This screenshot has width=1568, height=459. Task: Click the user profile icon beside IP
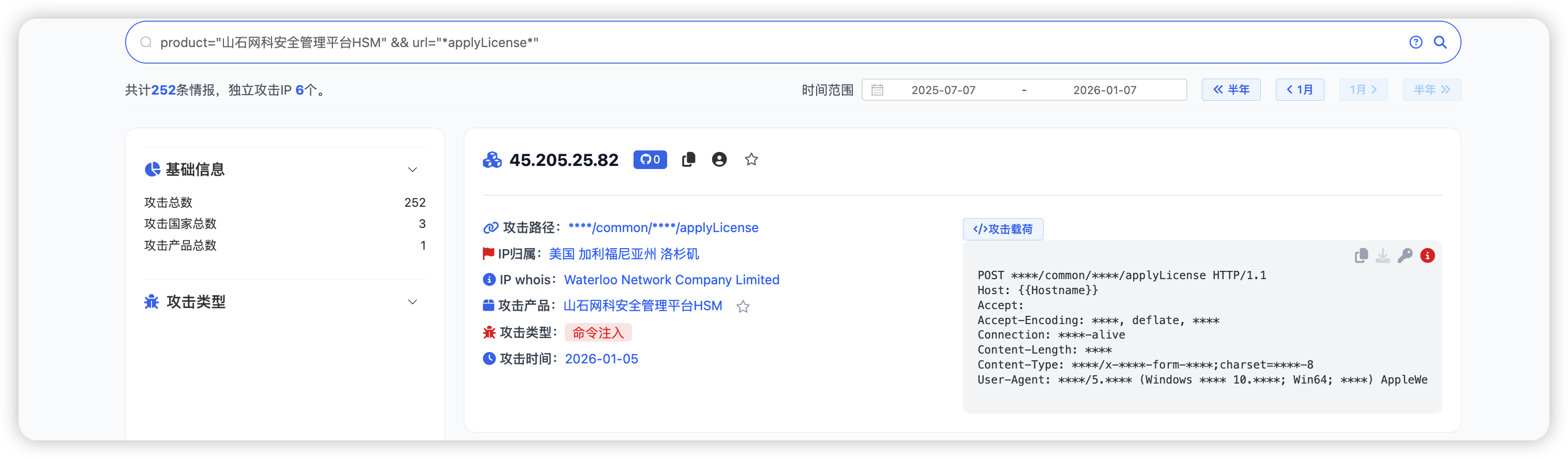point(719,160)
